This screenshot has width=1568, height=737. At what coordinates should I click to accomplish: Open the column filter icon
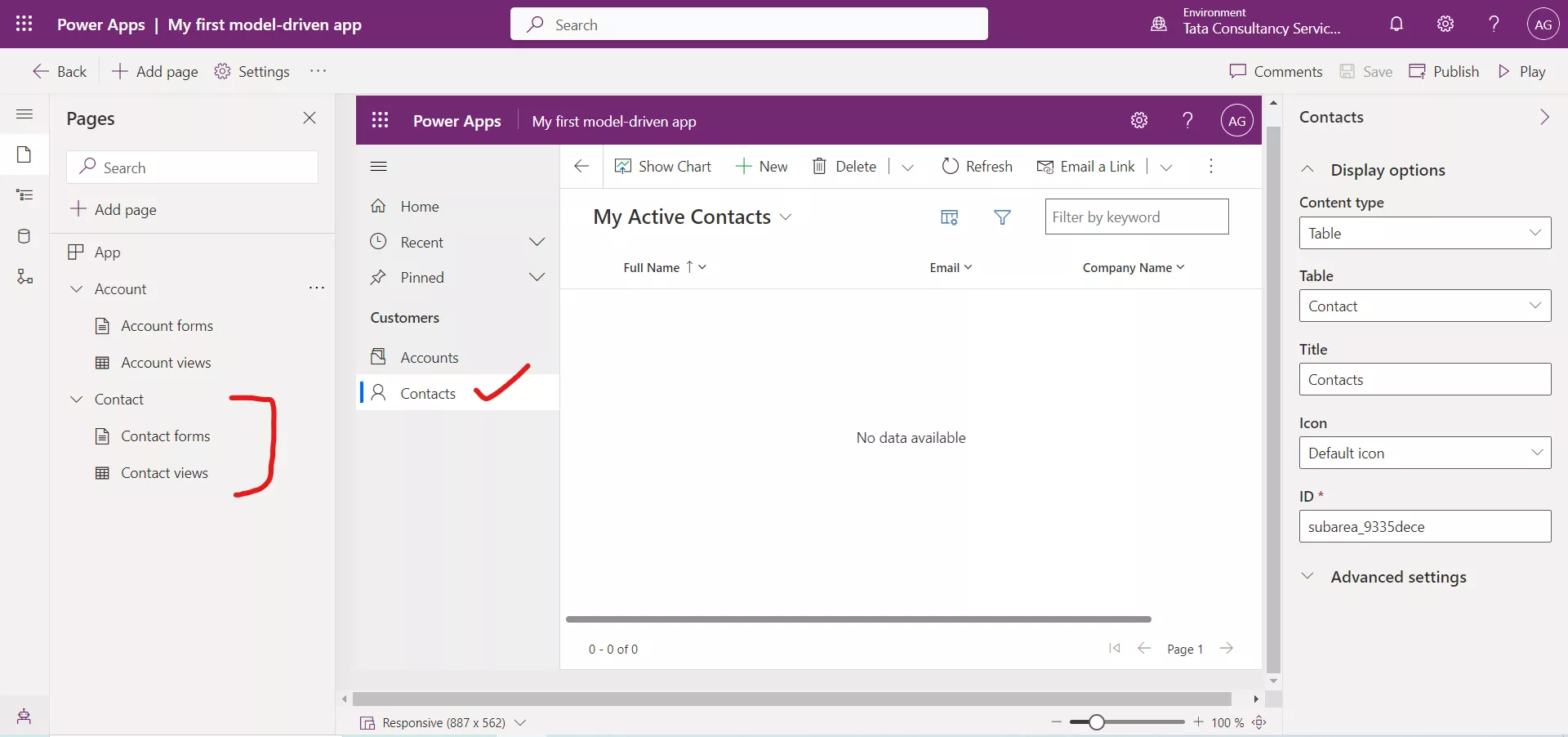pyautogui.click(x=1003, y=217)
